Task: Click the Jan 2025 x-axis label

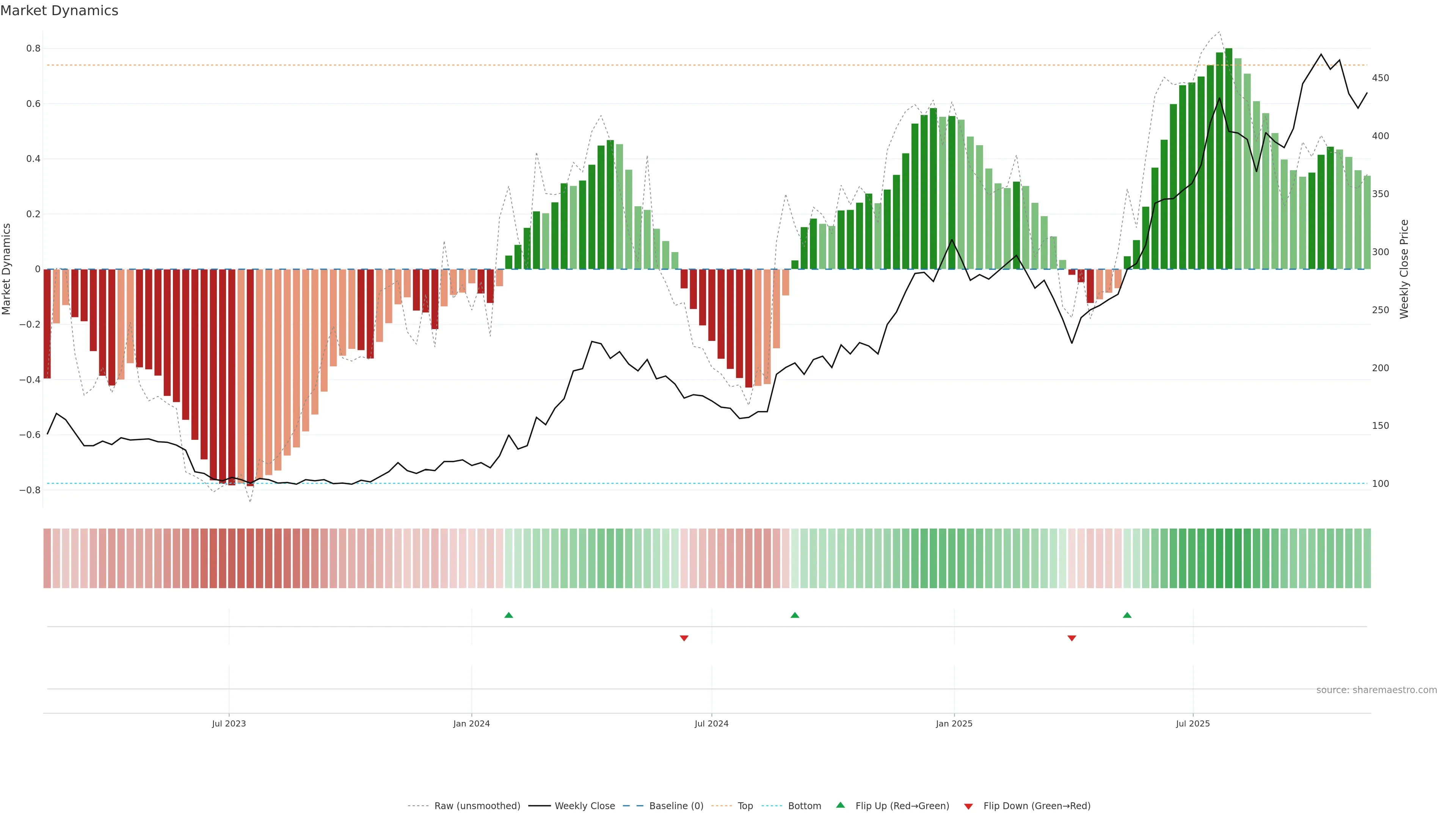Action: (954, 723)
